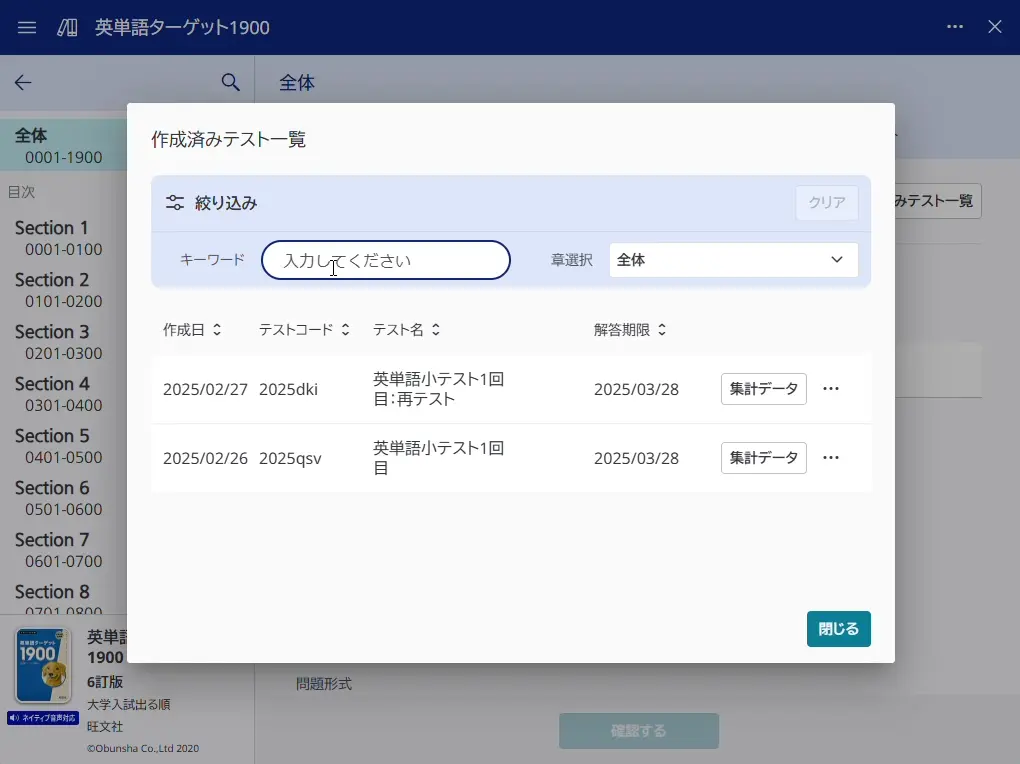Image resolution: width=1020 pixels, height=764 pixels.
Task: Open the ellipsis options for 英単語小テスト1回目
Action: click(831, 458)
